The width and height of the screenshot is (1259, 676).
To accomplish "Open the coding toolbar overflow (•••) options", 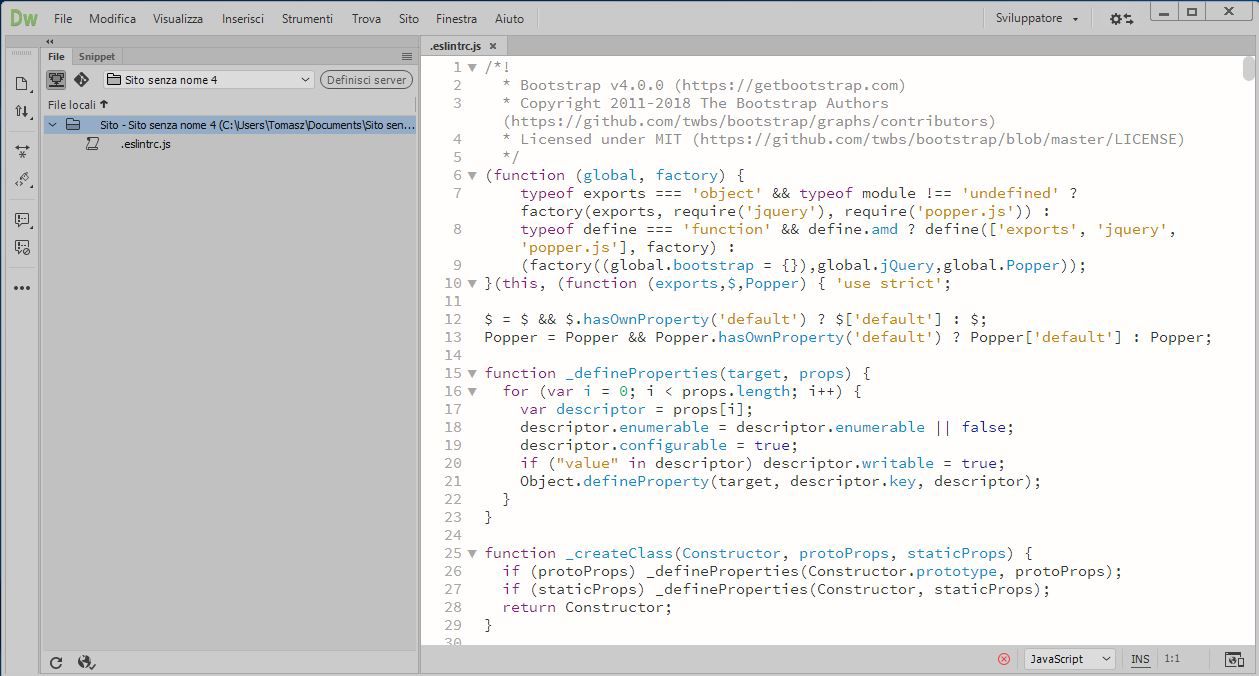I will point(22,288).
